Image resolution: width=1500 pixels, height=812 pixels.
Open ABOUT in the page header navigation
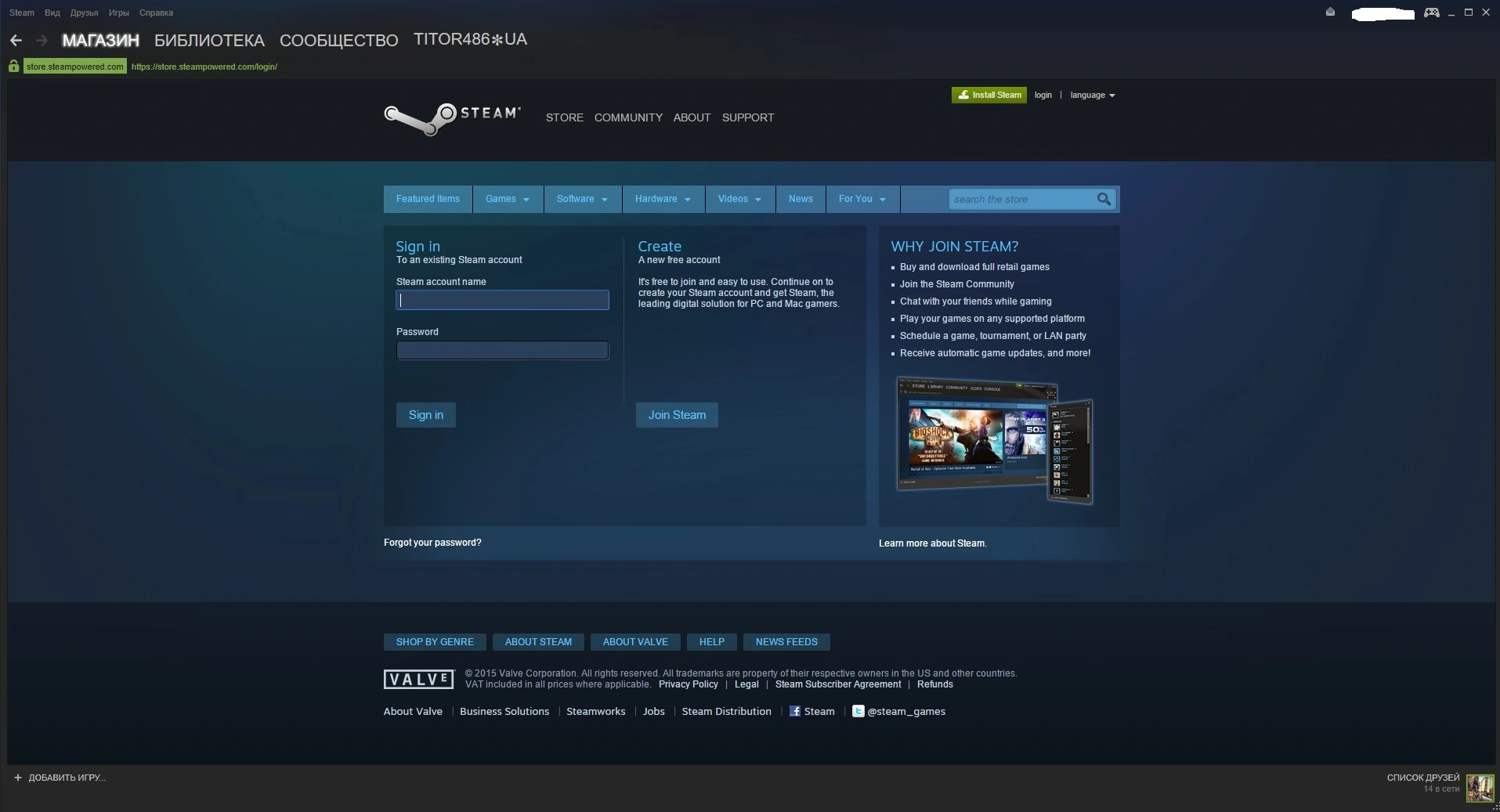click(692, 117)
